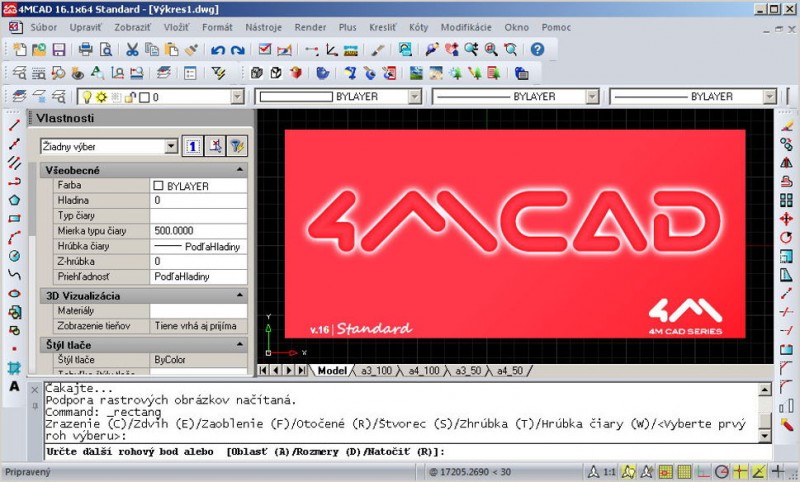Click the Print icon
Image resolution: width=800 pixels, height=482 pixels.
pyautogui.click(x=85, y=49)
